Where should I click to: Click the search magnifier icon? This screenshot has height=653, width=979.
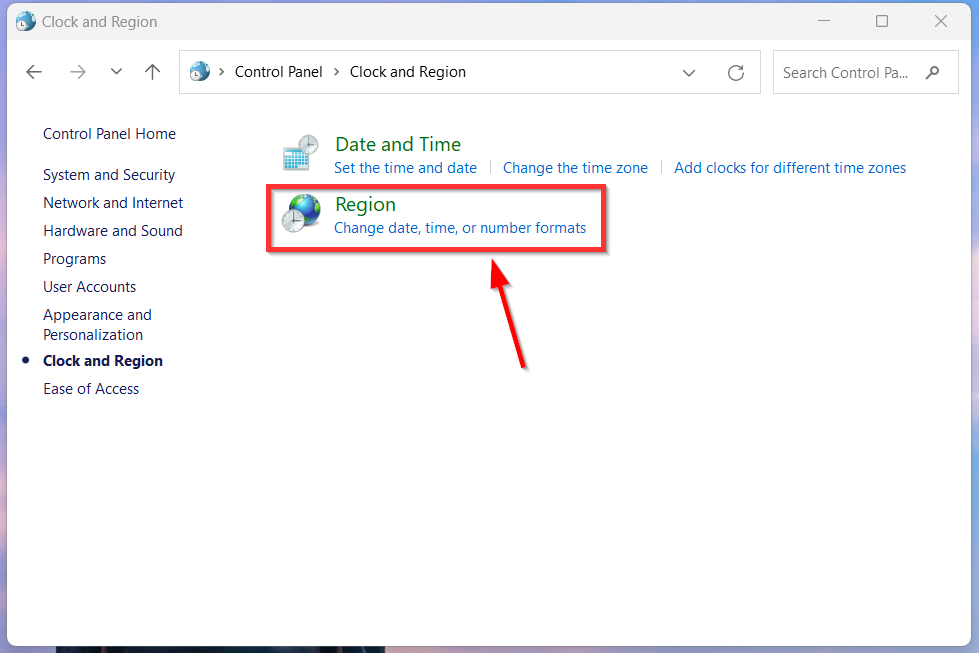coord(933,72)
